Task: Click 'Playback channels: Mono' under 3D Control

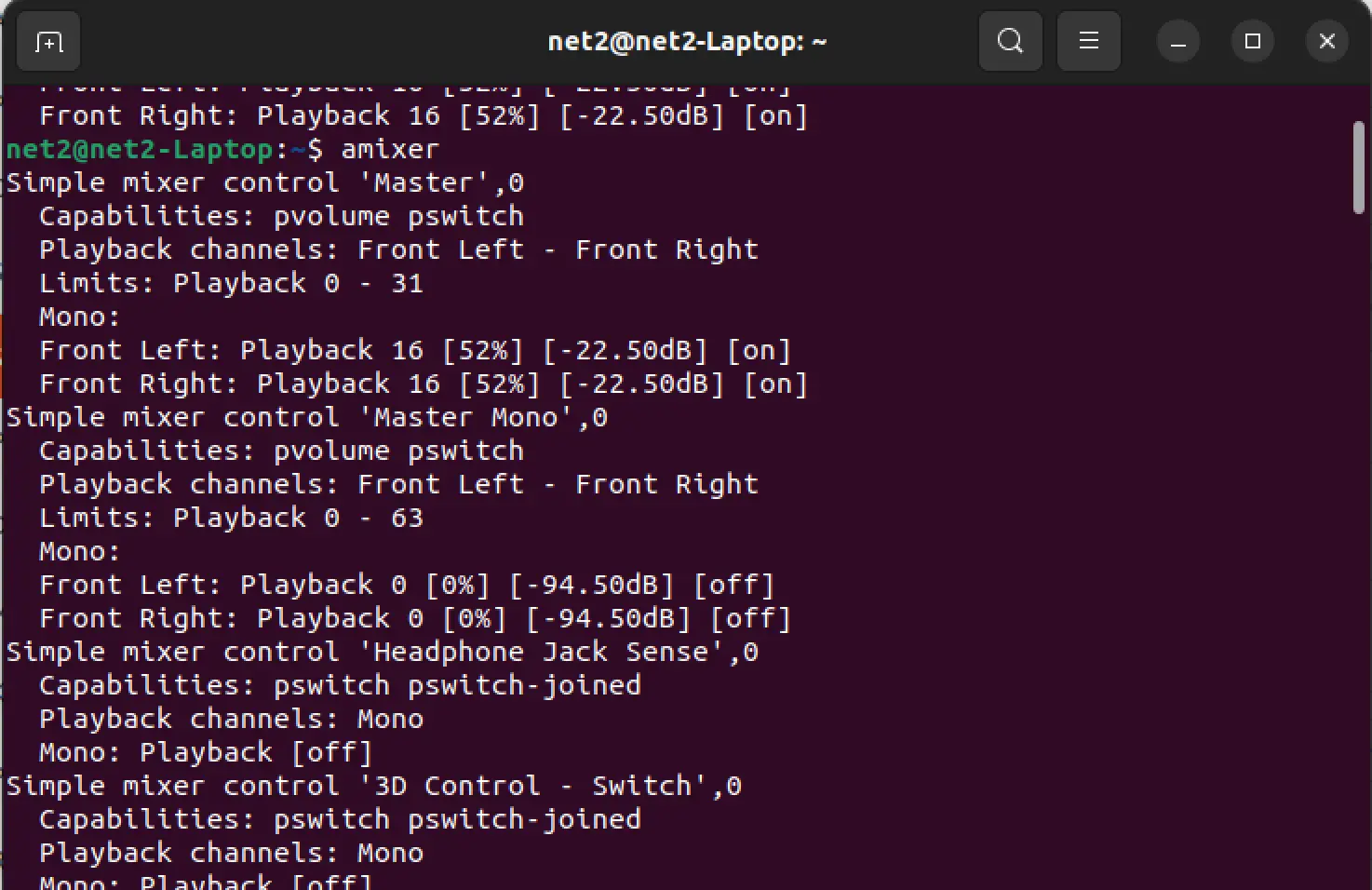Action: pyautogui.click(x=231, y=853)
